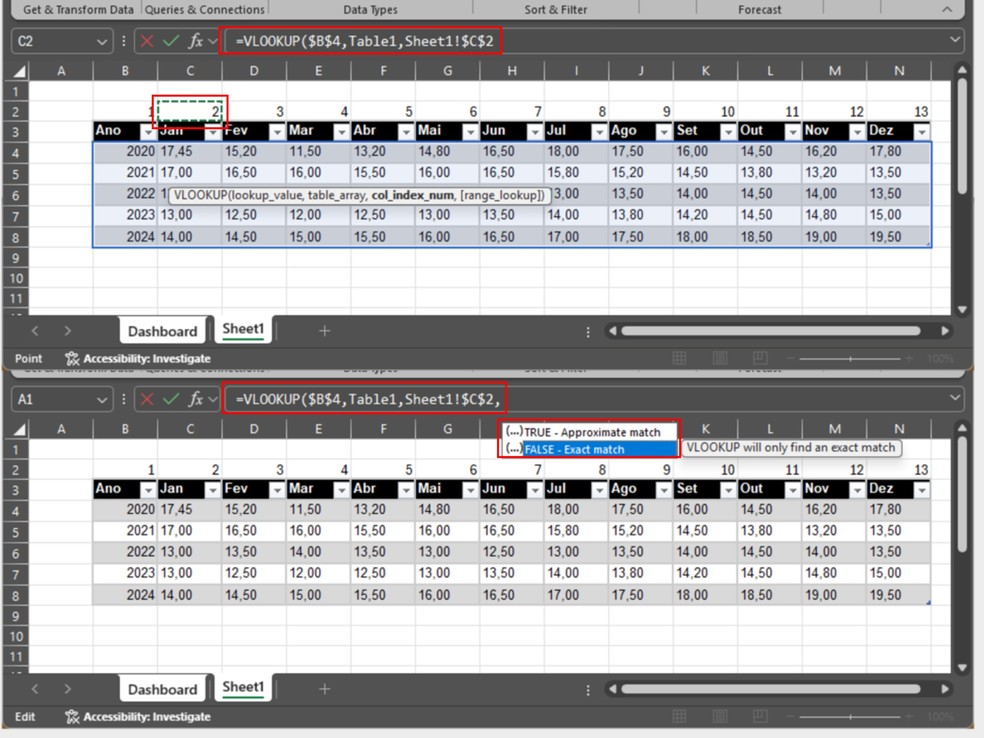Select TRUE - Approximate match from the autocomplete list
The image size is (984, 738).
coord(592,432)
